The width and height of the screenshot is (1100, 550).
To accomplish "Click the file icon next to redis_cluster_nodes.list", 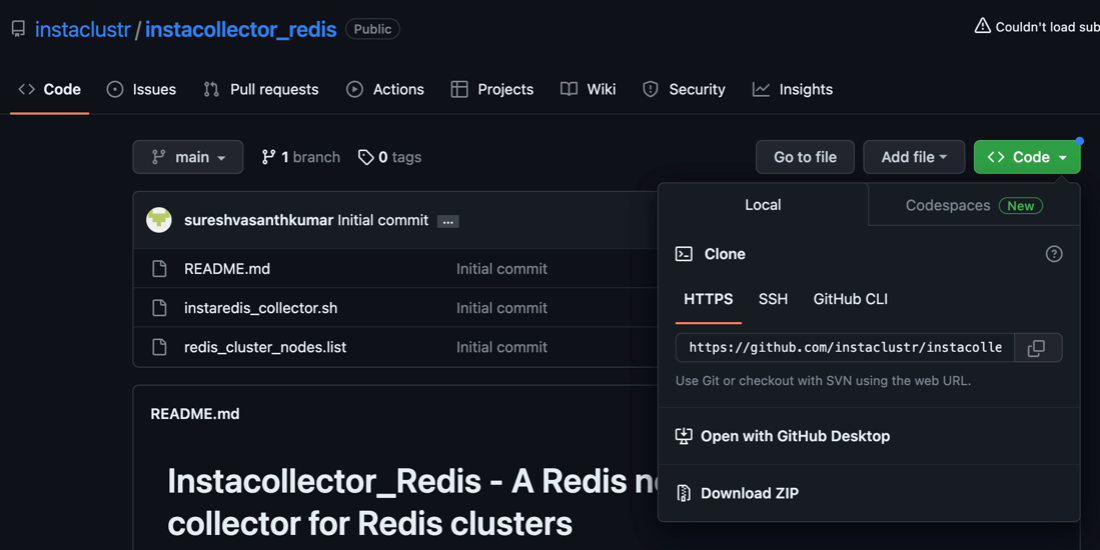I will click(x=160, y=347).
